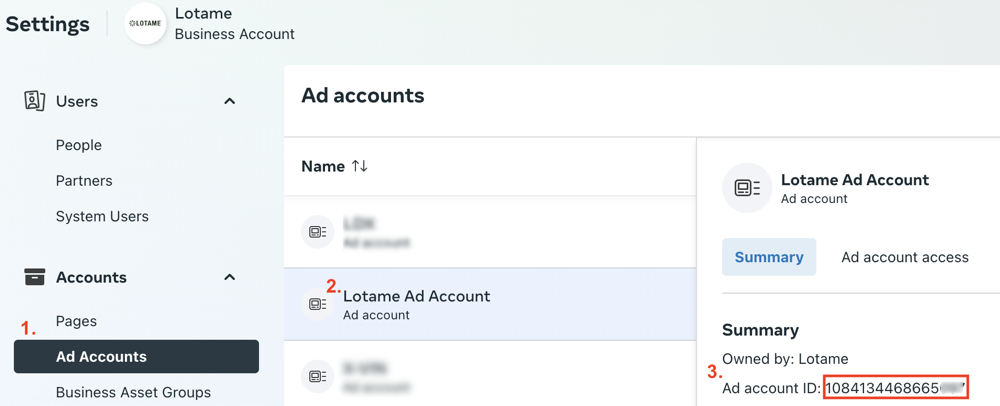Click the first blurred ad account icon
The height and width of the screenshot is (406, 1000).
tap(318, 232)
